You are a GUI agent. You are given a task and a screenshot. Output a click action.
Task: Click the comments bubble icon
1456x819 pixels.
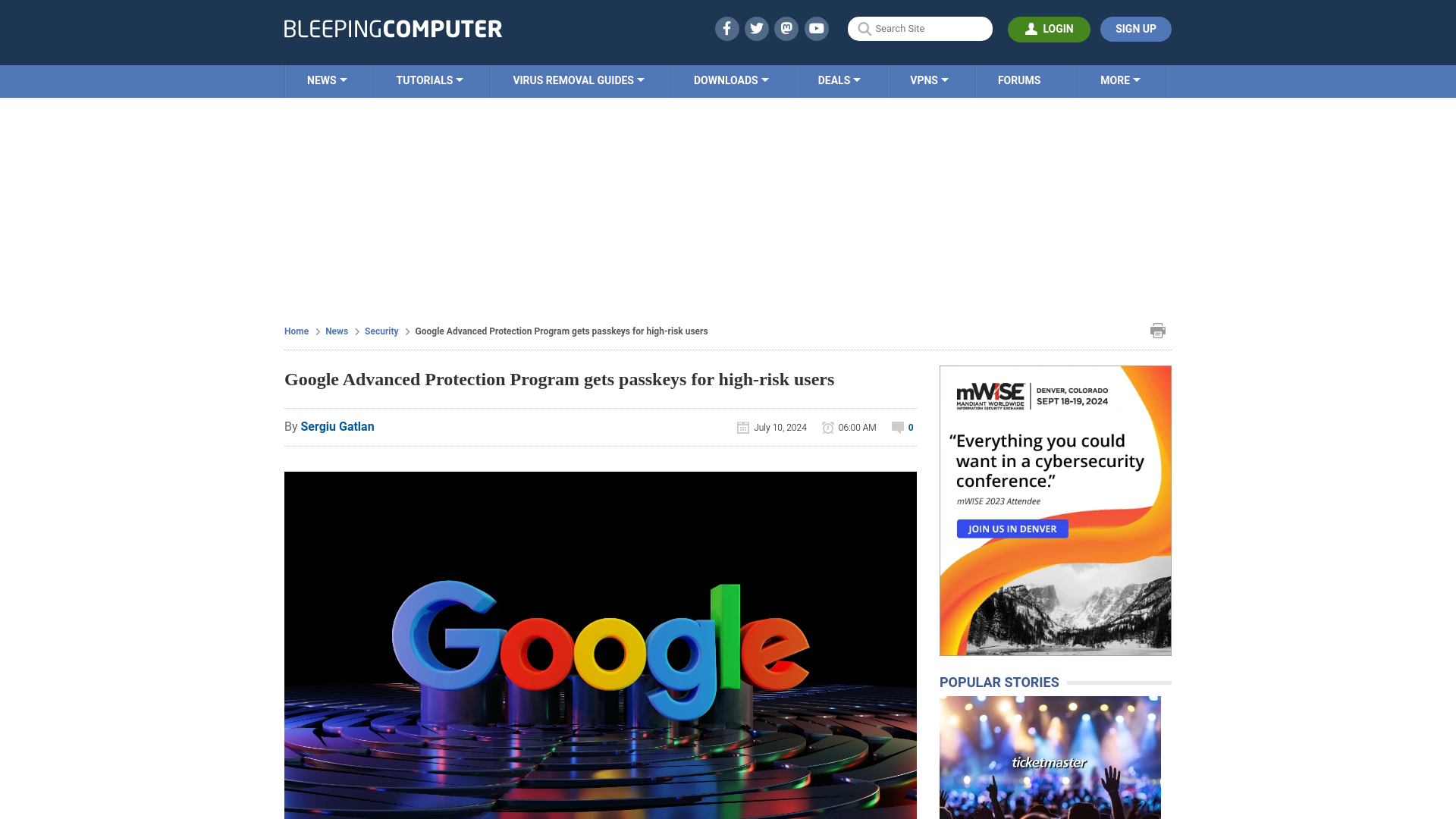click(896, 427)
